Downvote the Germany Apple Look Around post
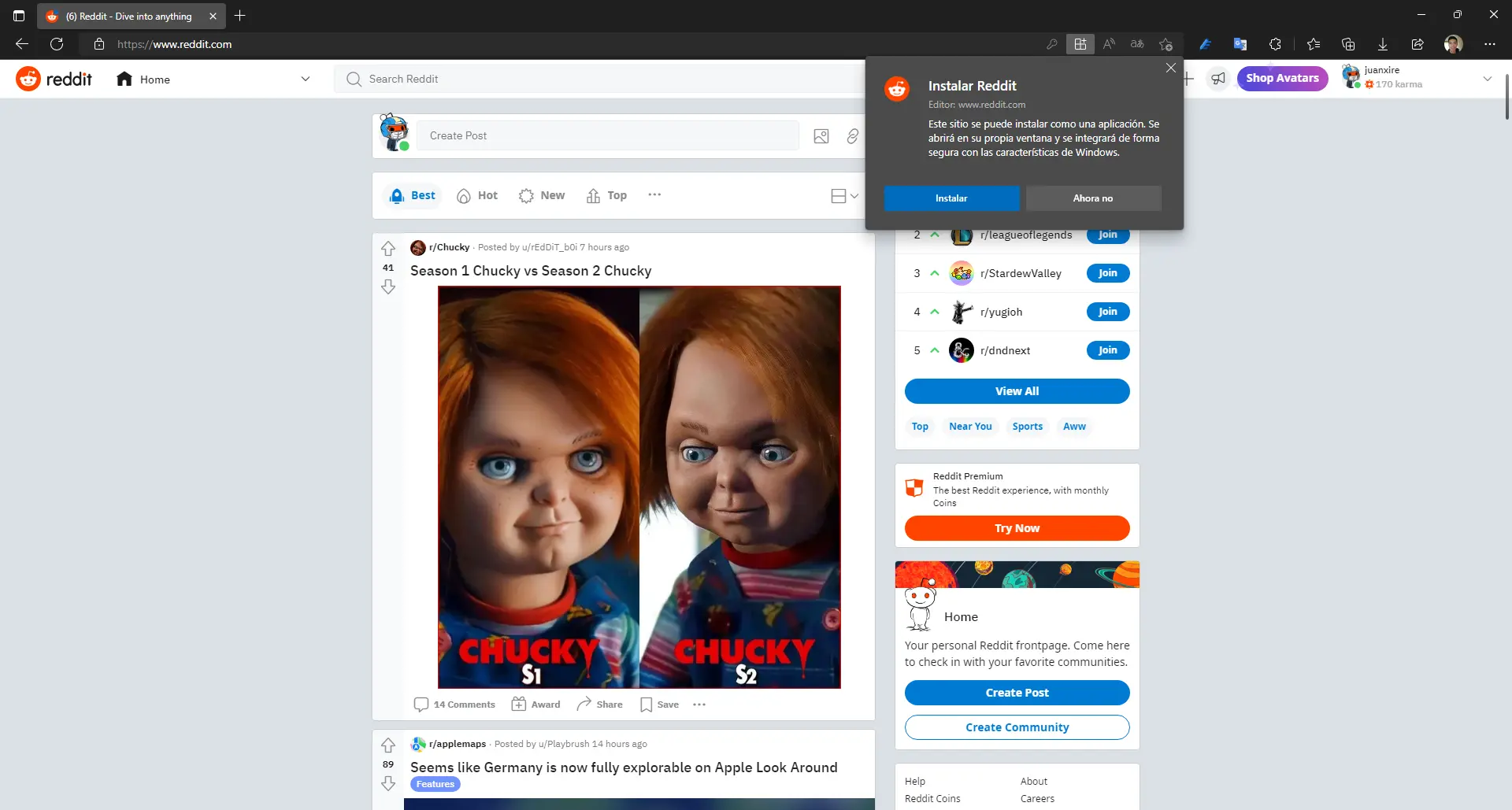This screenshot has width=1512, height=810. point(388,784)
